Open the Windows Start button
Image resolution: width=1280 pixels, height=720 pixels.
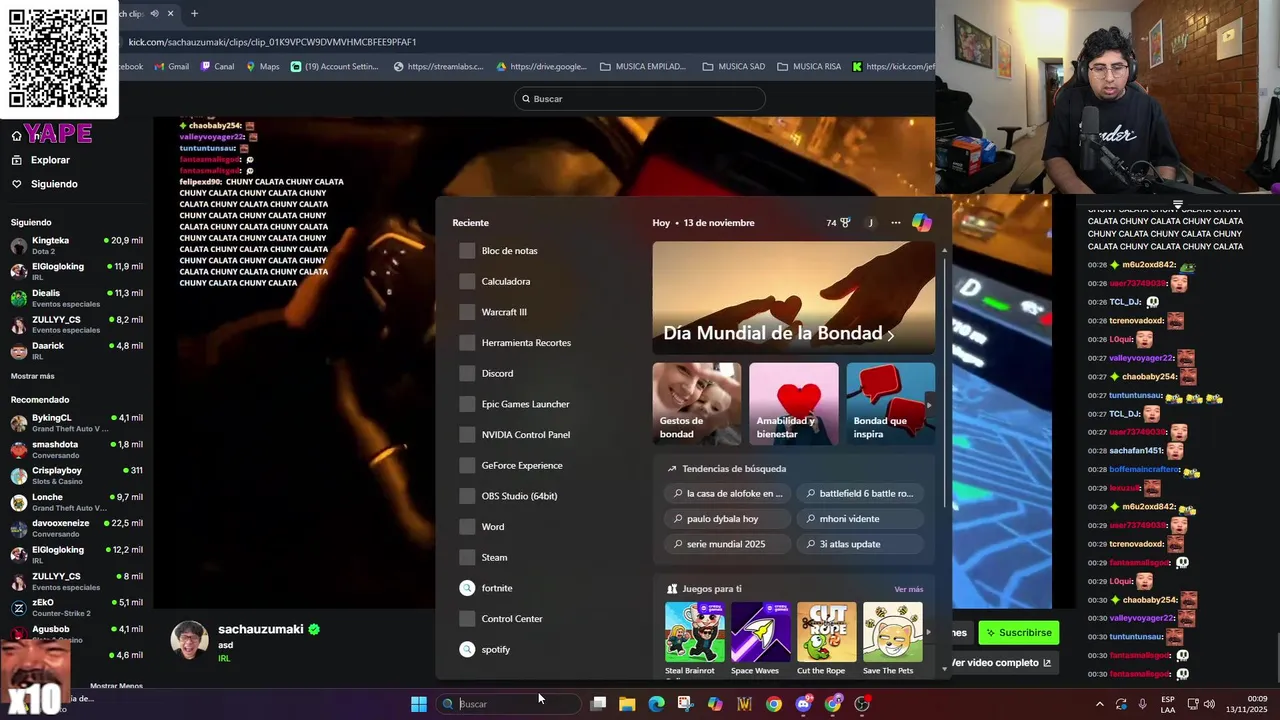[419, 704]
